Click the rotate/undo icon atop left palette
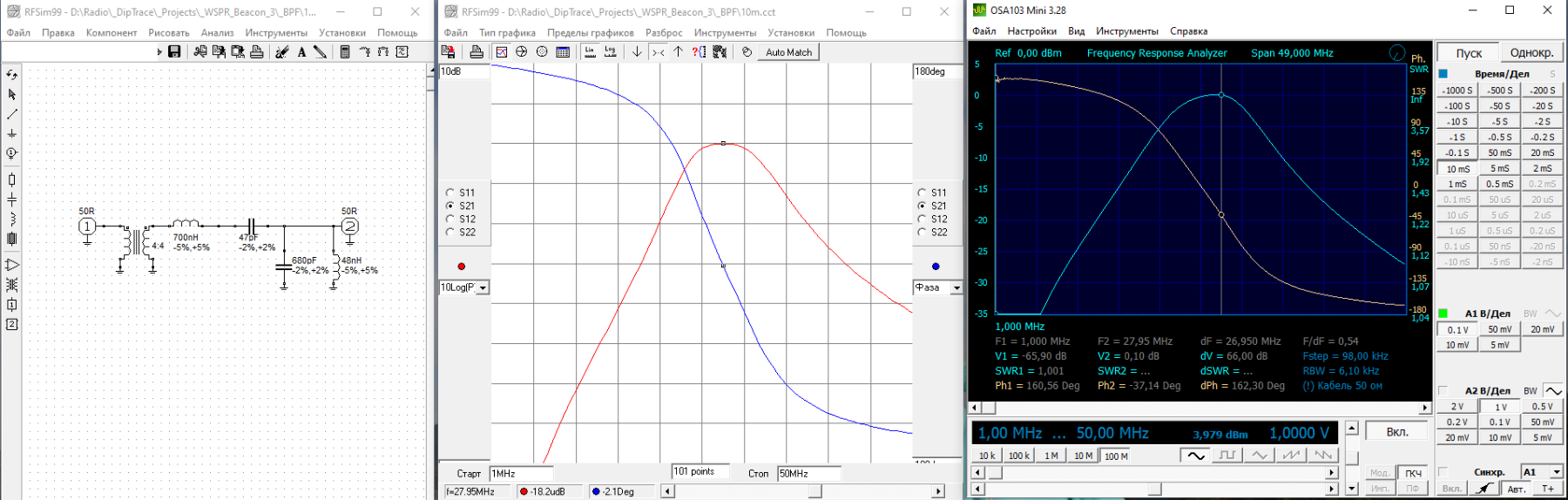Image resolution: width=1568 pixels, height=500 pixels. 12,75
